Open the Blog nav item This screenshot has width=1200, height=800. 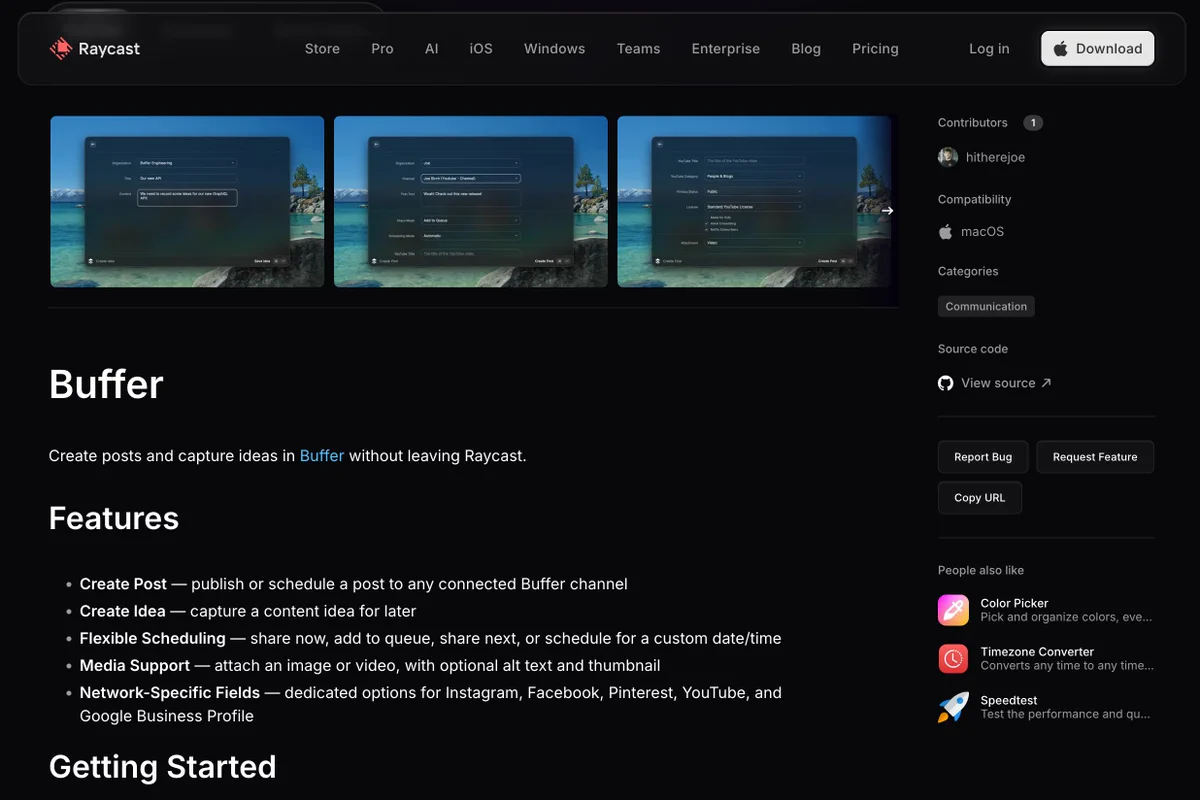tap(806, 48)
